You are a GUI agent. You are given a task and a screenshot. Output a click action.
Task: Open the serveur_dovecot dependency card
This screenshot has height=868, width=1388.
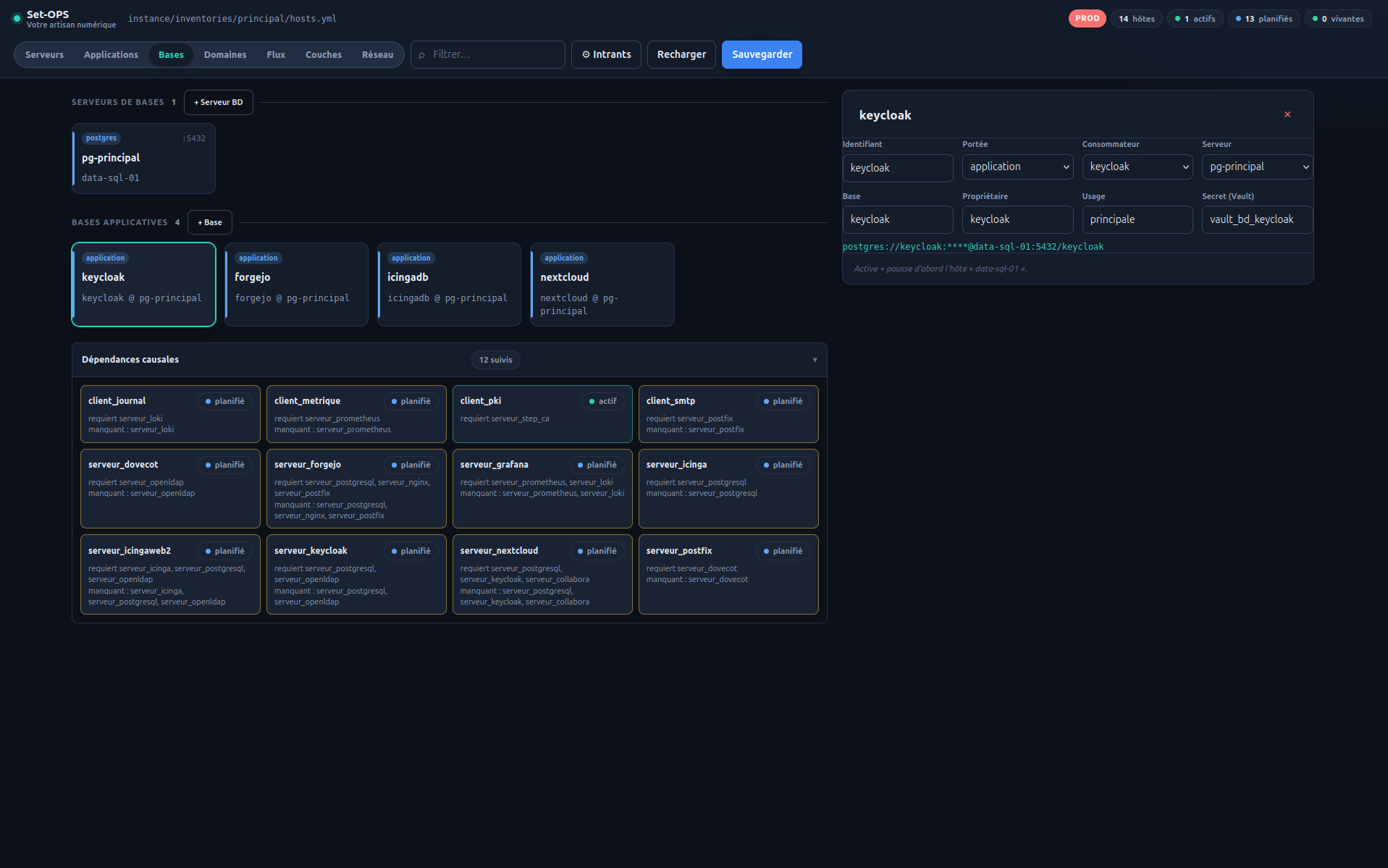(x=170, y=489)
